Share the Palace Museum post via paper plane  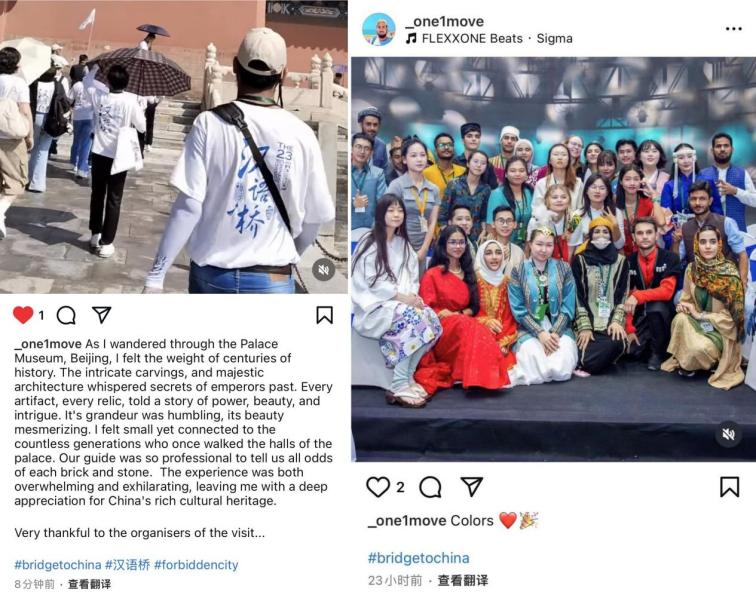102,314
